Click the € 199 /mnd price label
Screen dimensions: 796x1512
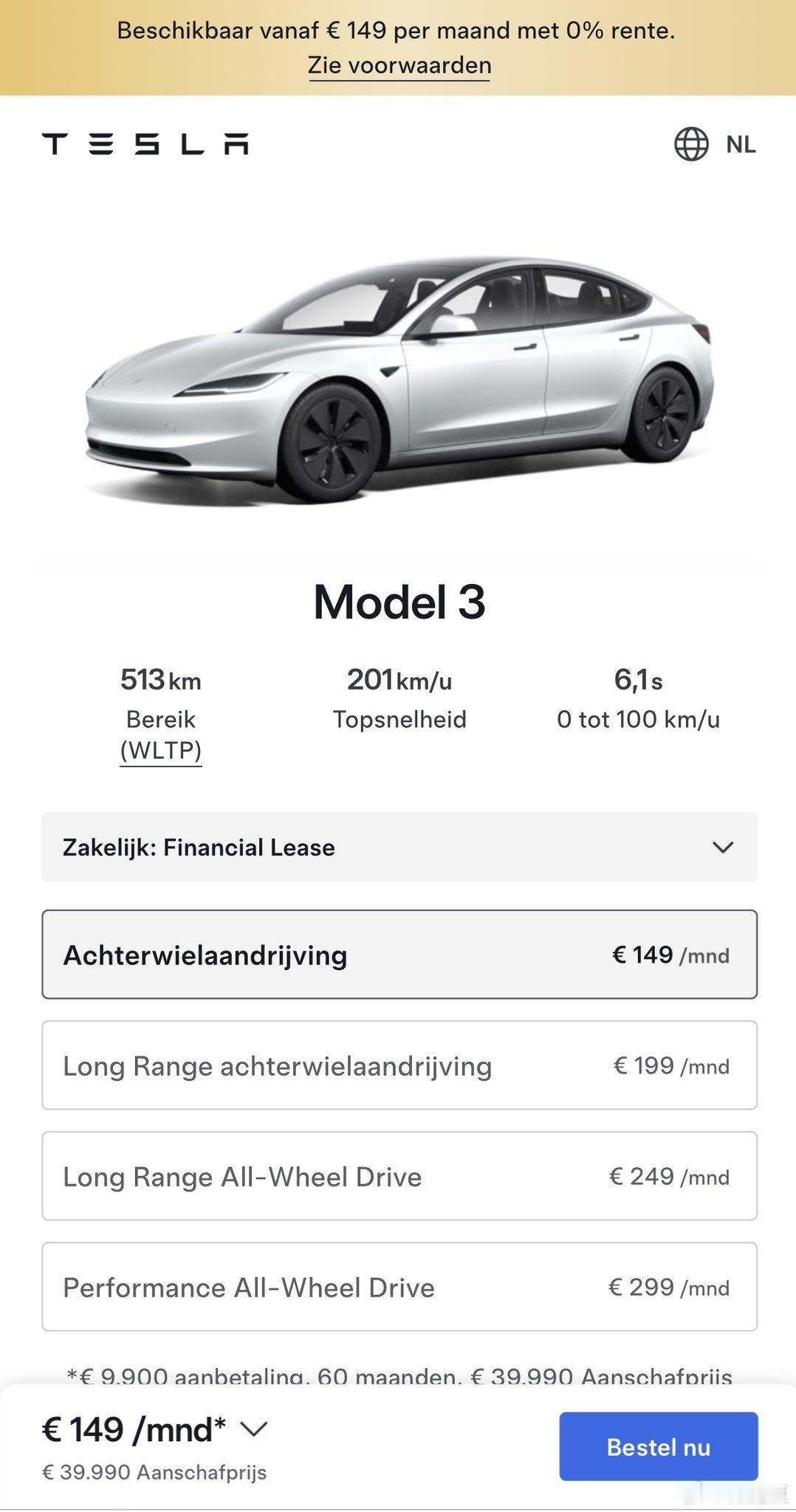tap(671, 1066)
